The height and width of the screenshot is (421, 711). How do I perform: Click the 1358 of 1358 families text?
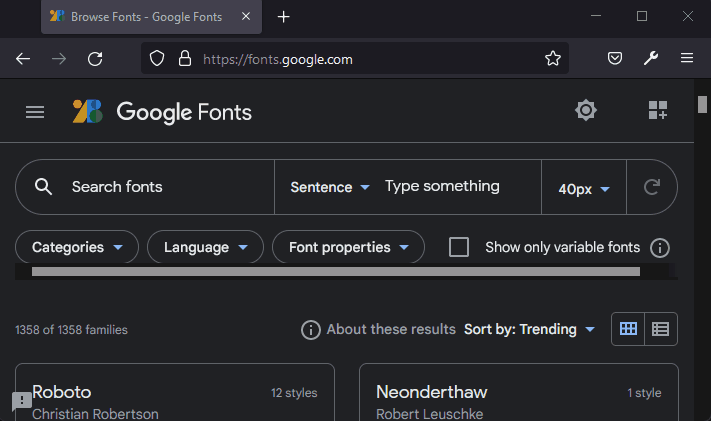click(72, 330)
